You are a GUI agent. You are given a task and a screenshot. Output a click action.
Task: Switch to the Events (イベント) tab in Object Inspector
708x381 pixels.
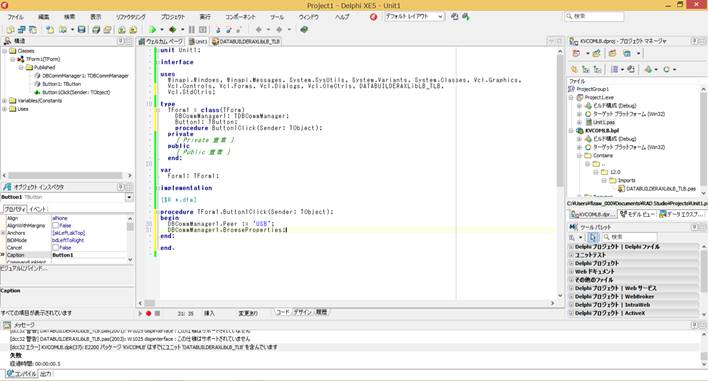pos(38,209)
